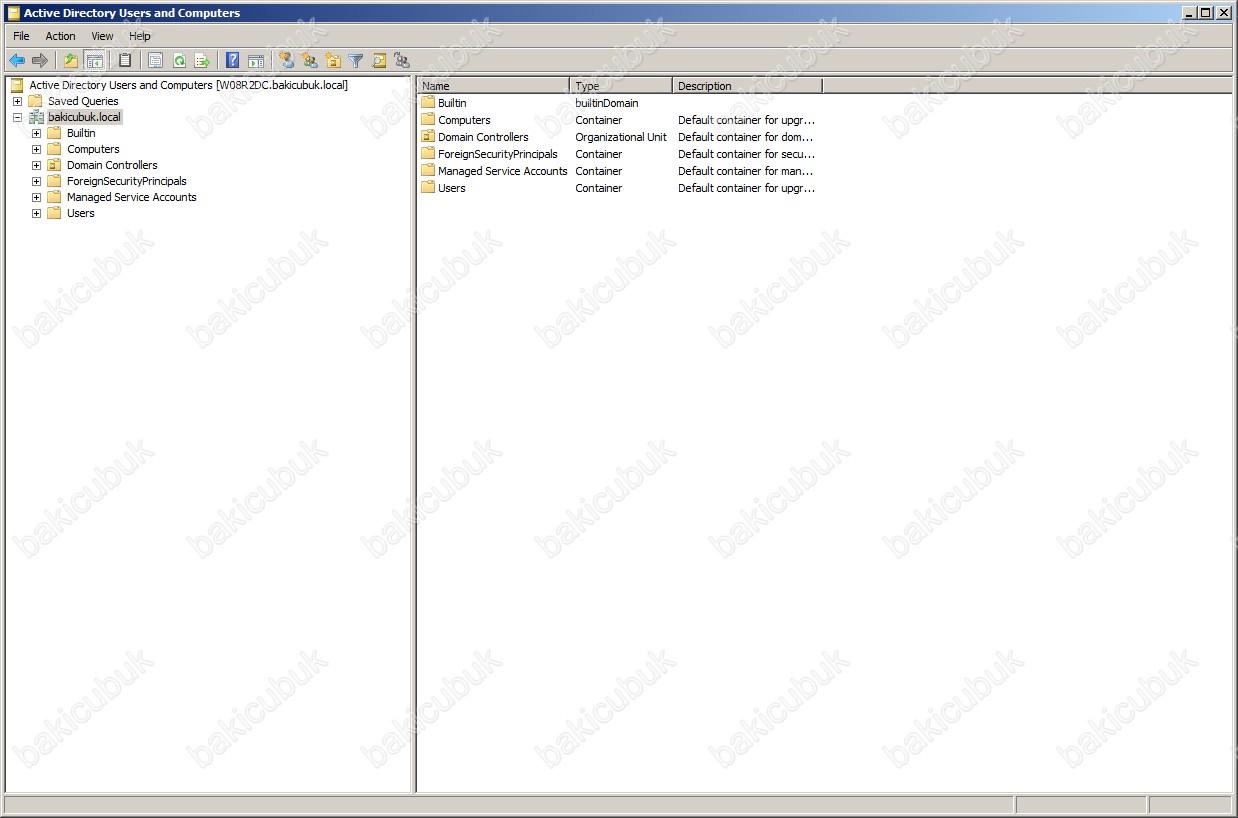Expand the Managed Service Accounts tree node
Viewport: 1238px width, 818px height.
tap(36, 197)
